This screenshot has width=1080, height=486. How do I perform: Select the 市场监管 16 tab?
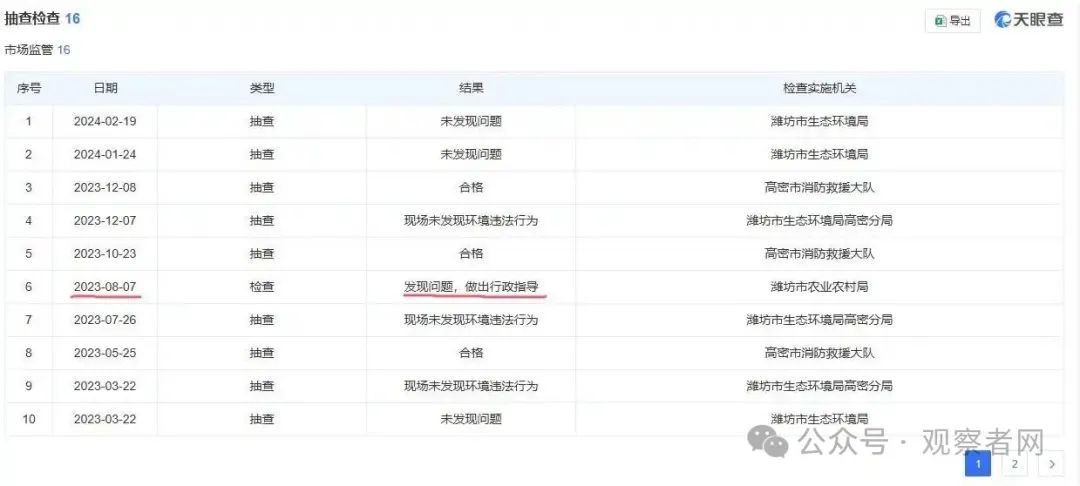[x=37, y=50]
